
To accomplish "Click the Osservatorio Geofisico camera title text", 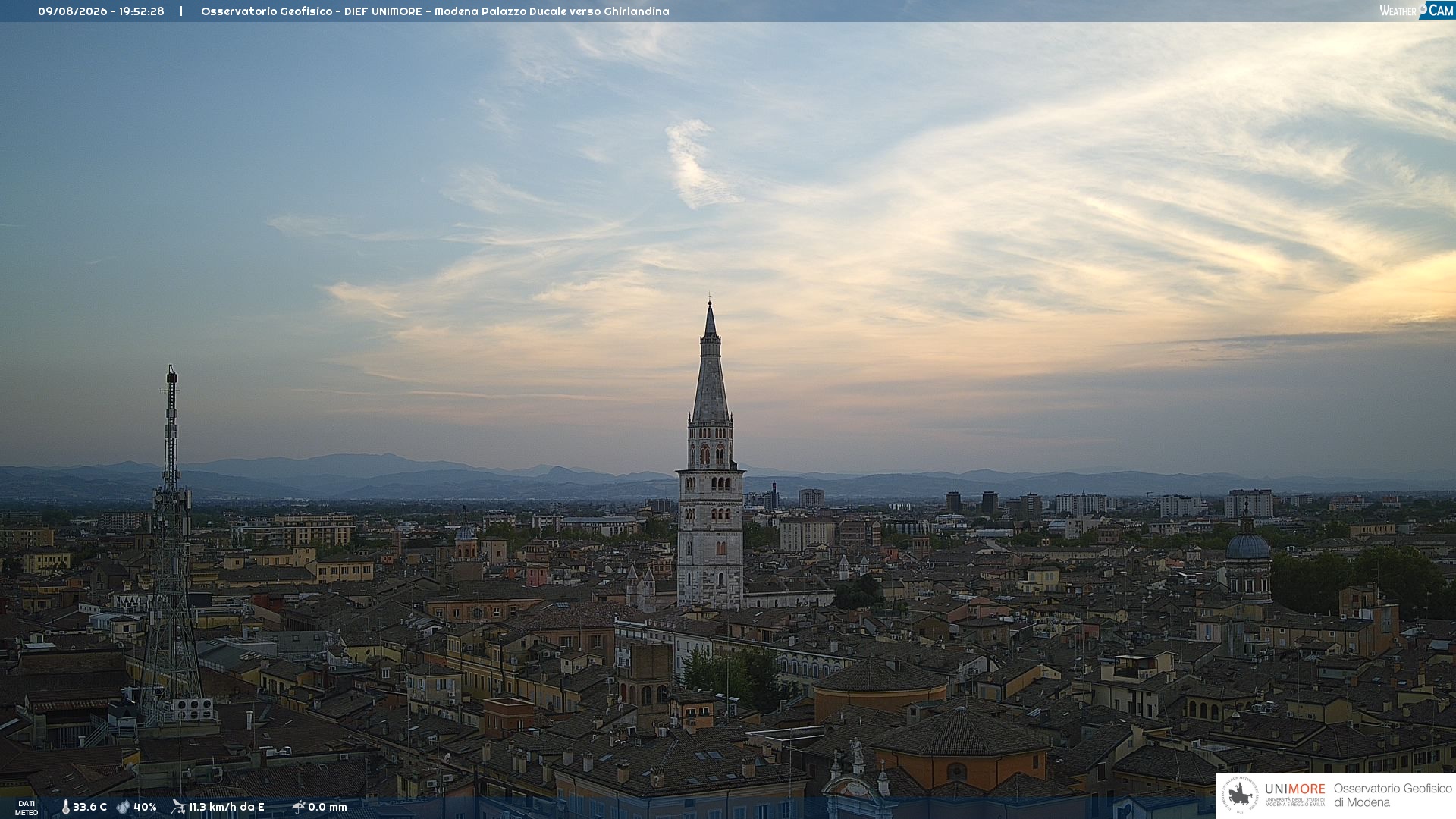I will click(435, 11).
